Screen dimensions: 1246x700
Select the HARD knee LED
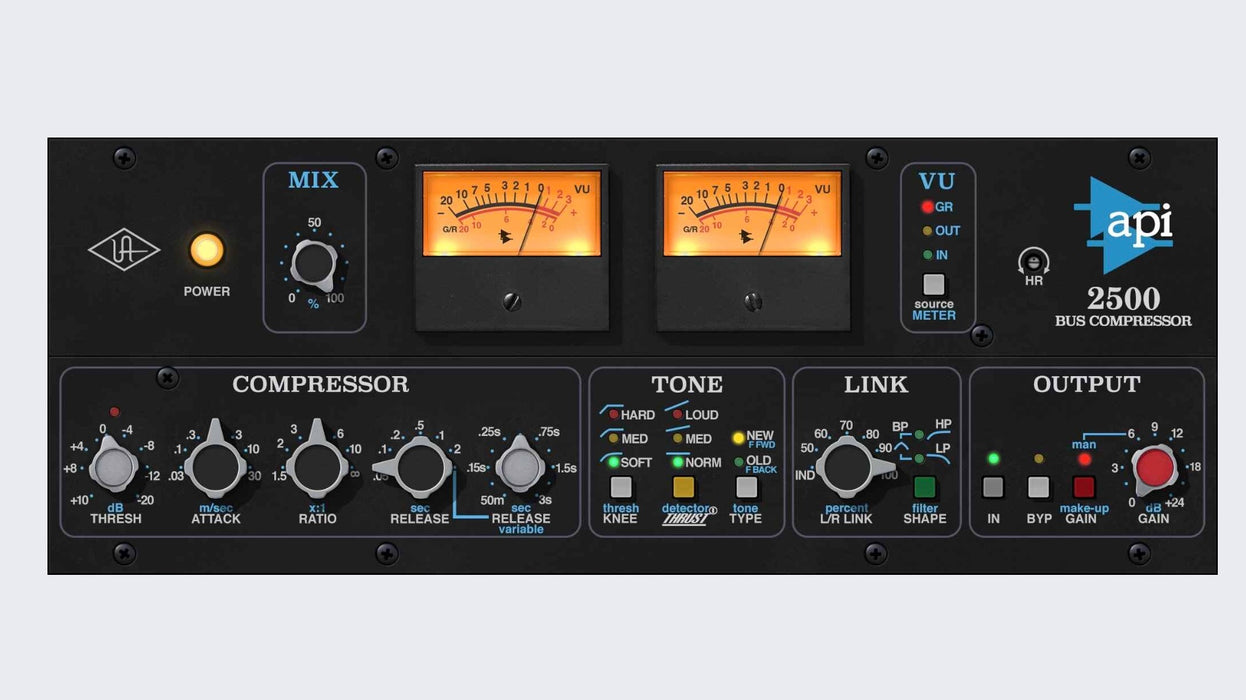(x=613, y=414)
